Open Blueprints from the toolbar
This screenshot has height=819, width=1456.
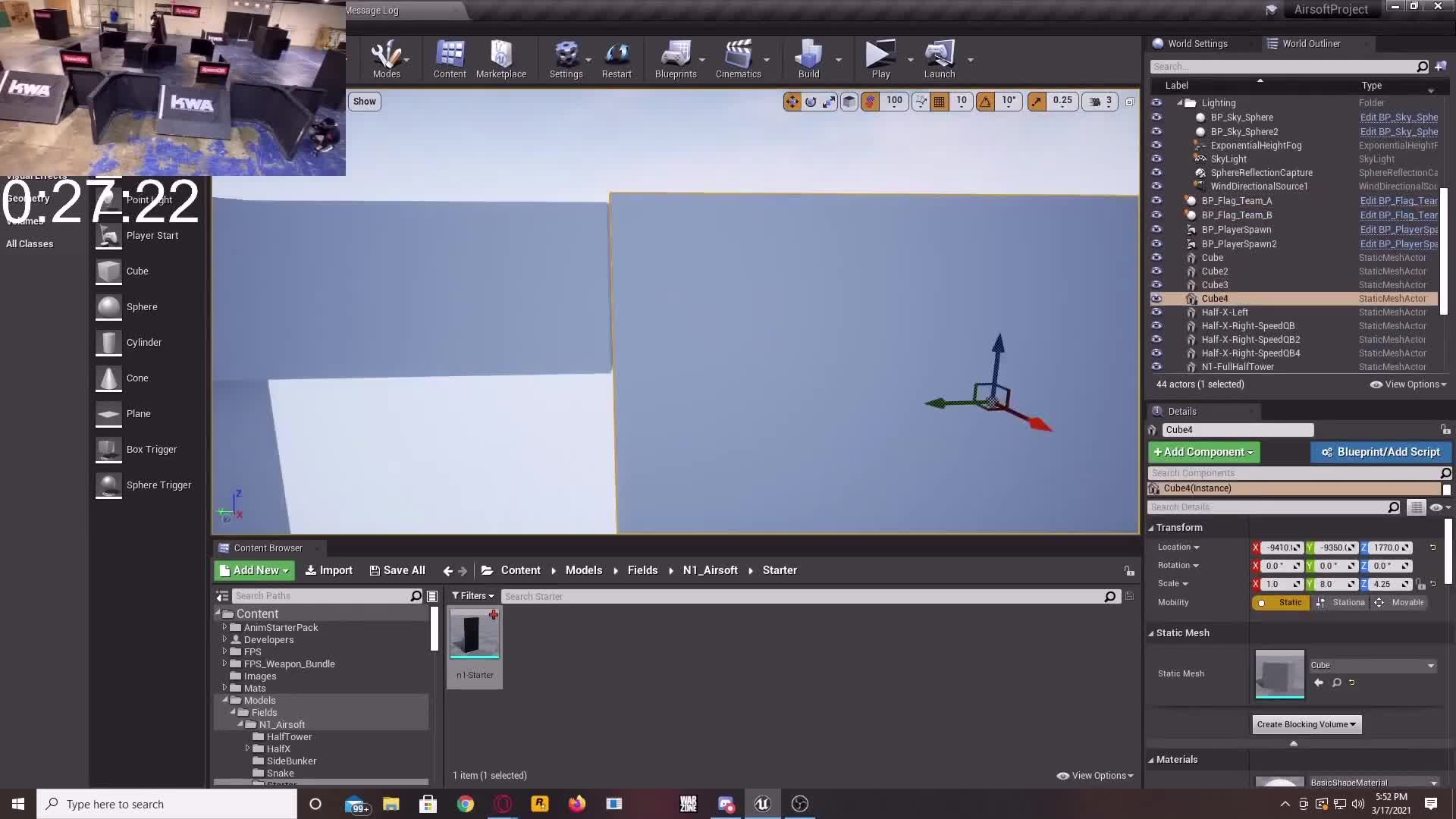[x=675, y=58]
